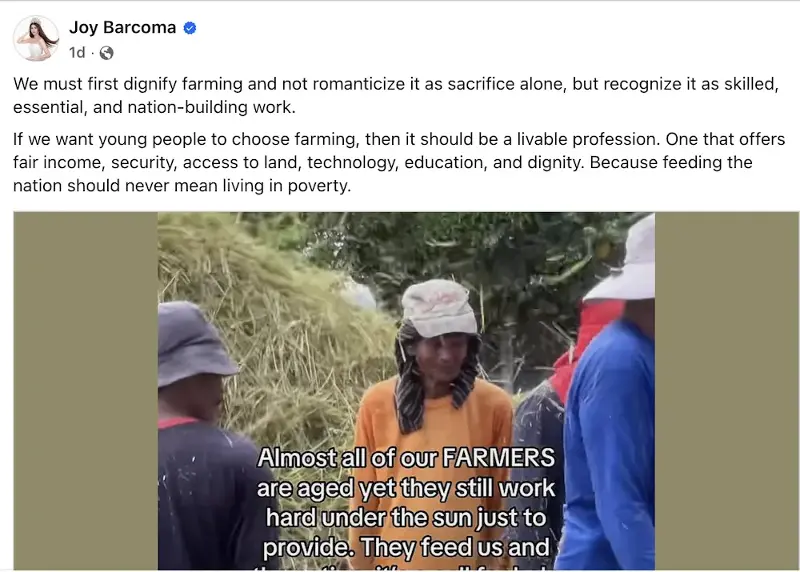Open the post via the 1d timestamp
The image size is (800, 572).
tap(77, 53)
